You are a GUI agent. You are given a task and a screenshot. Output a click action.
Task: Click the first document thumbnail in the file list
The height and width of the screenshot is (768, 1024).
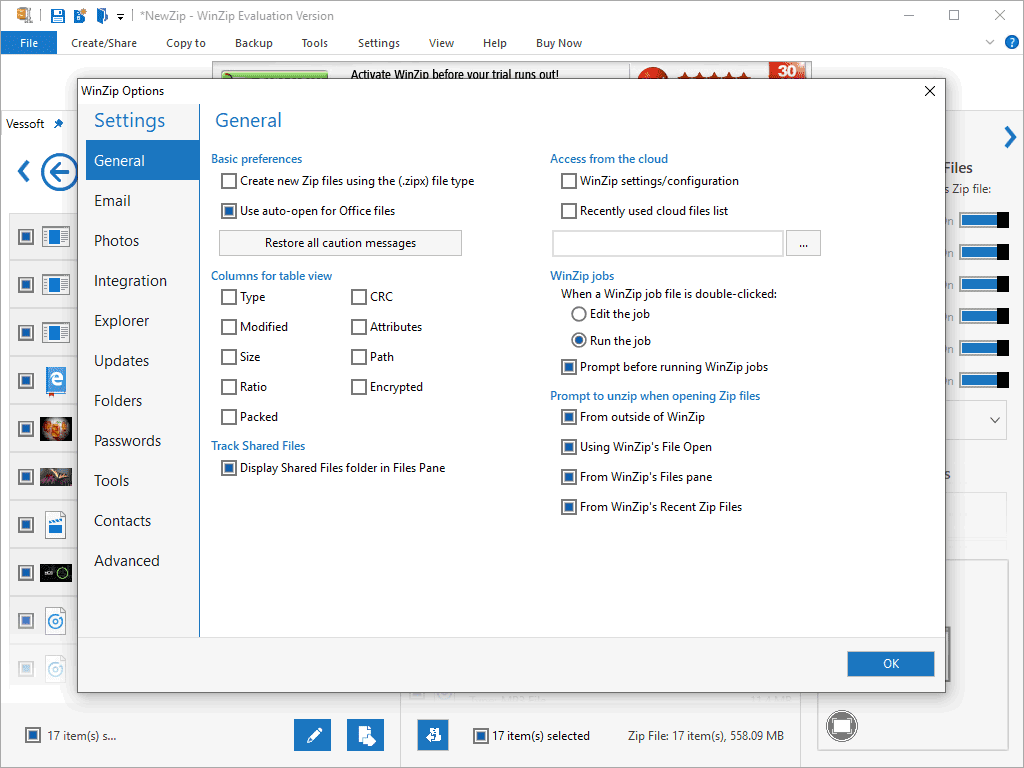click(56, 236)
